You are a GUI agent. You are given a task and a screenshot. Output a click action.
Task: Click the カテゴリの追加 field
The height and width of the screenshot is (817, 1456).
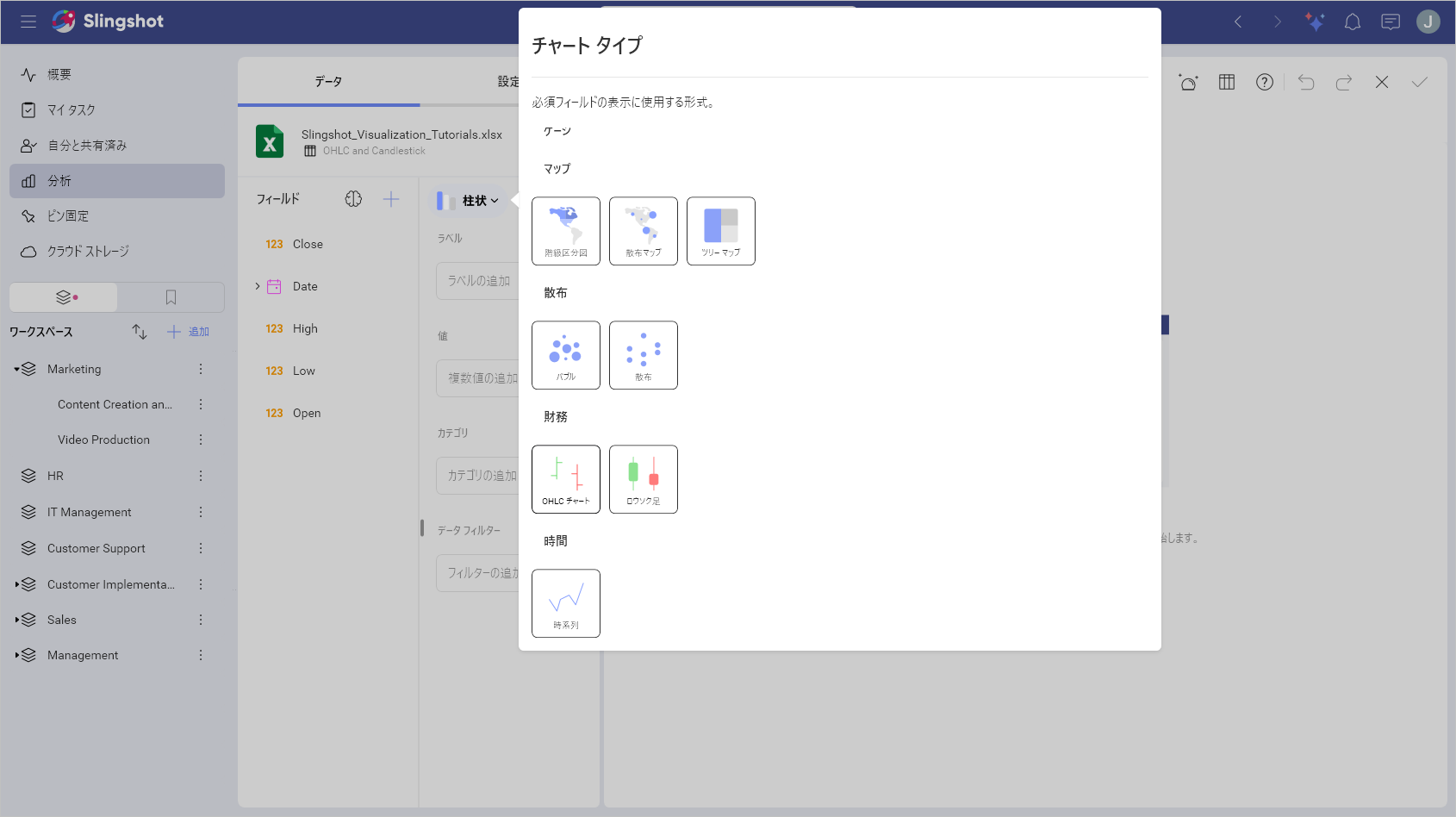[478, 476]
